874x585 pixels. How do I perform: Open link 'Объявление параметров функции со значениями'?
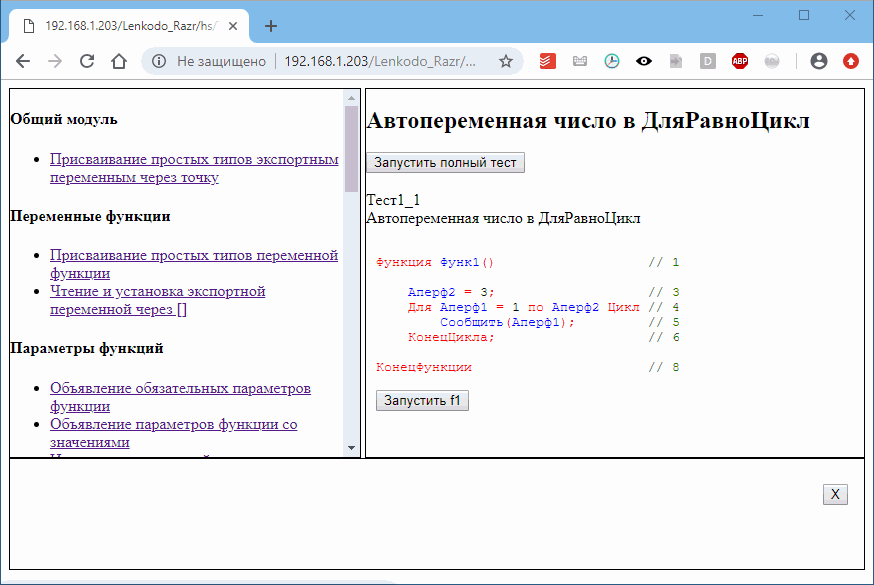174,433
